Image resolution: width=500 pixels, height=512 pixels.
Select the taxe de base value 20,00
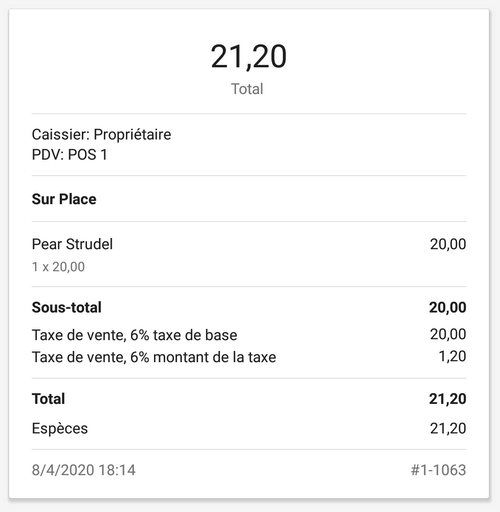click(448, 334)
